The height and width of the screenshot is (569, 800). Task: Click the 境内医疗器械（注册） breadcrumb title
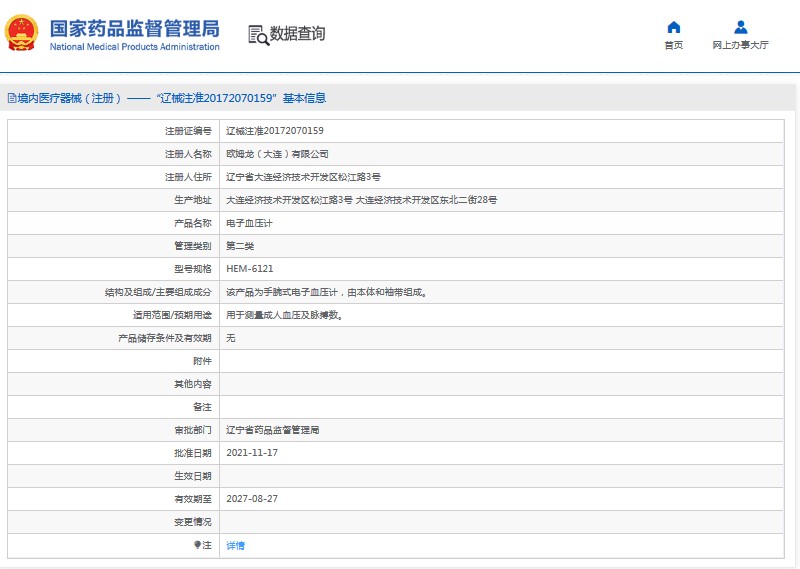[69, 98]
